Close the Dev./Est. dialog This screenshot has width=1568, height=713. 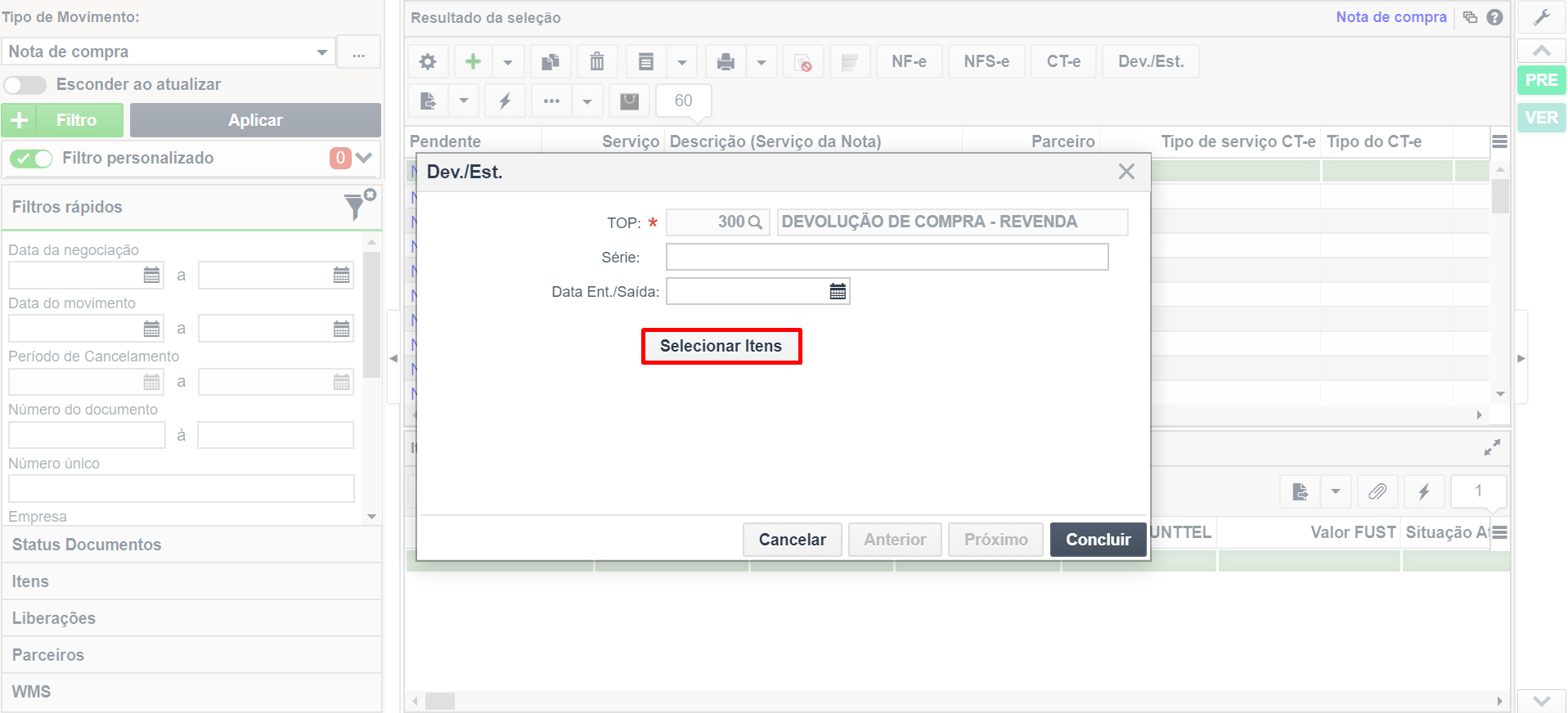(1126, 172)
